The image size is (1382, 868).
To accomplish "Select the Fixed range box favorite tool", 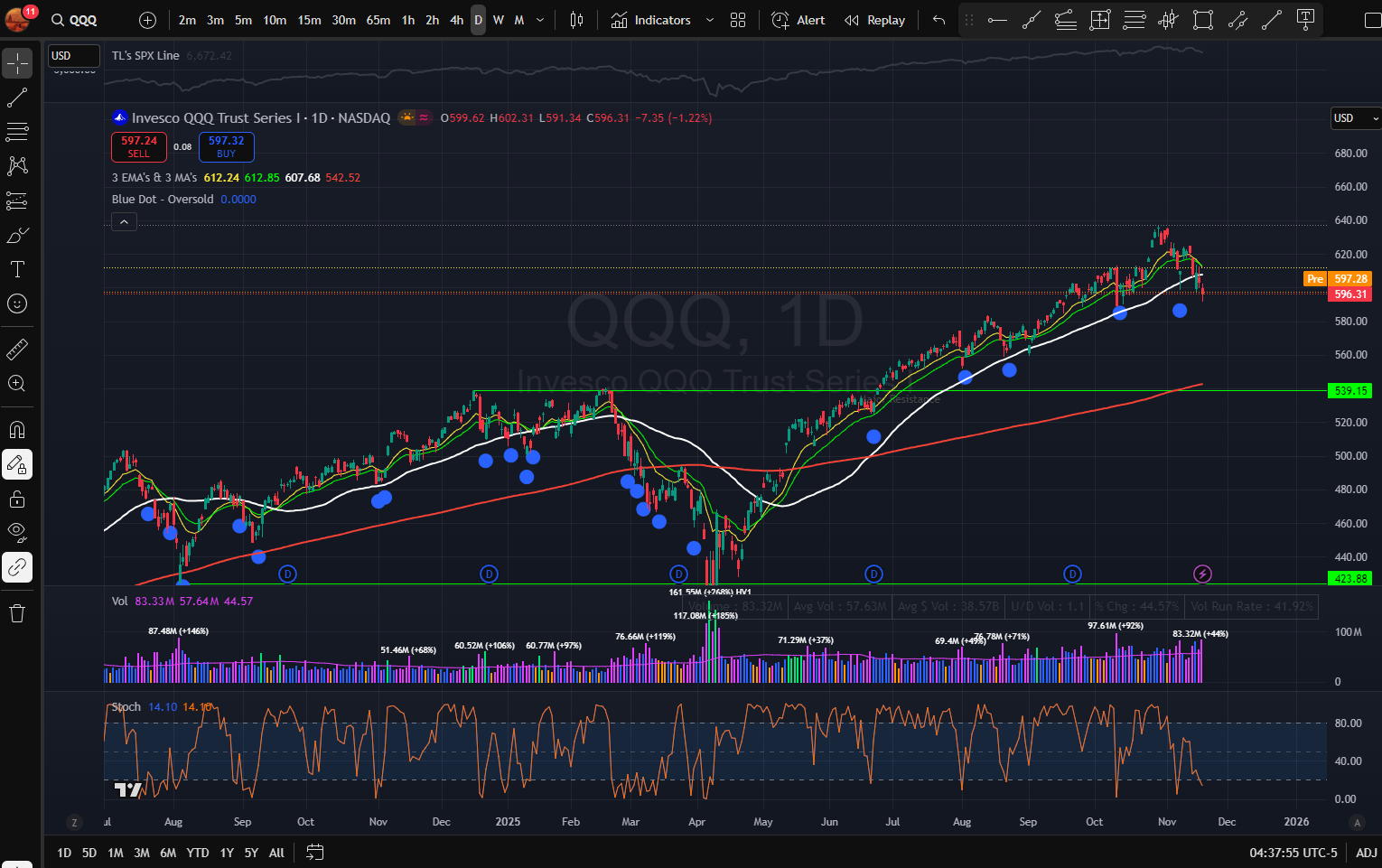I will [x=1100, y=20].
